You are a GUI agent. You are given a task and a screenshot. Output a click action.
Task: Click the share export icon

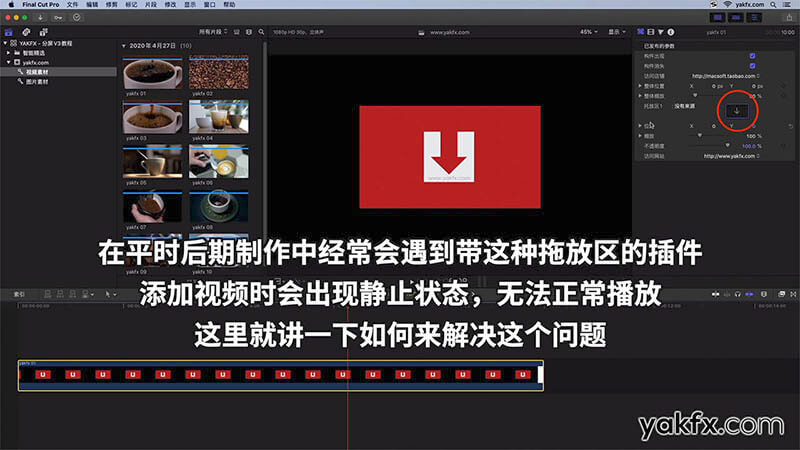[789, 17]
